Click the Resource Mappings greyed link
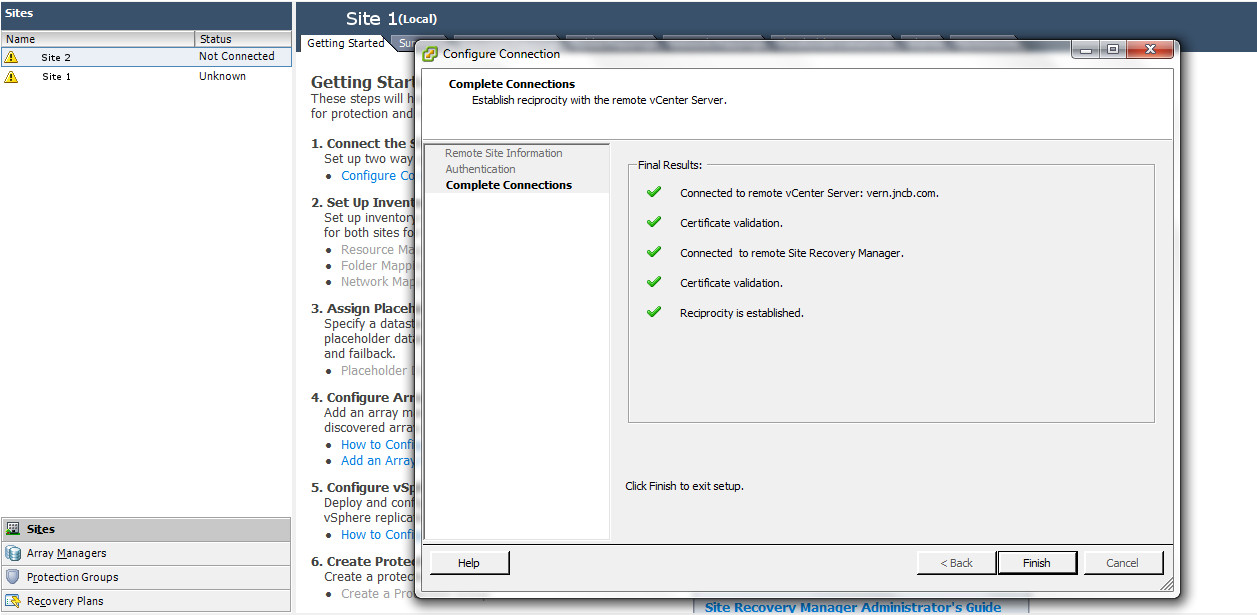 (x=377, y=250)
